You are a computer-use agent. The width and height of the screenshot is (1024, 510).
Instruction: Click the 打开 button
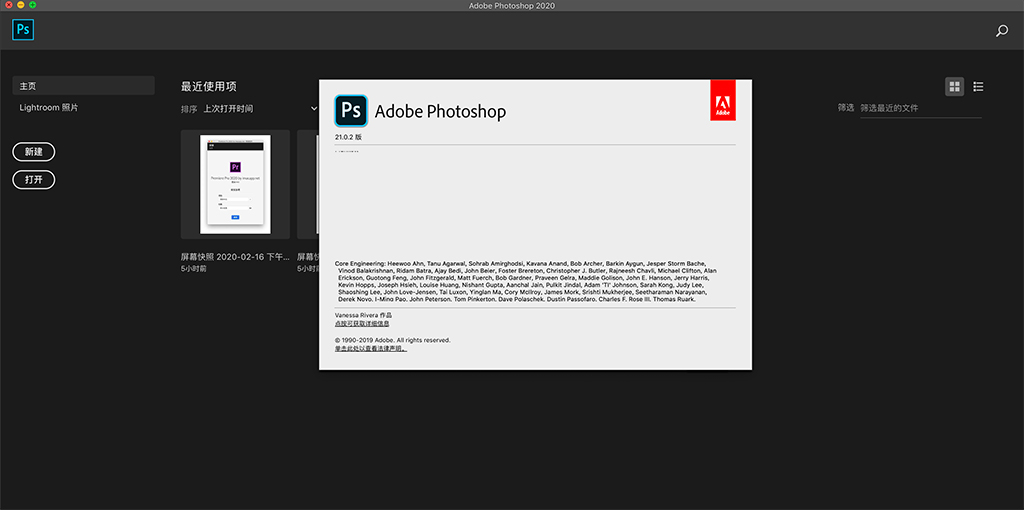tap(34, 180)
